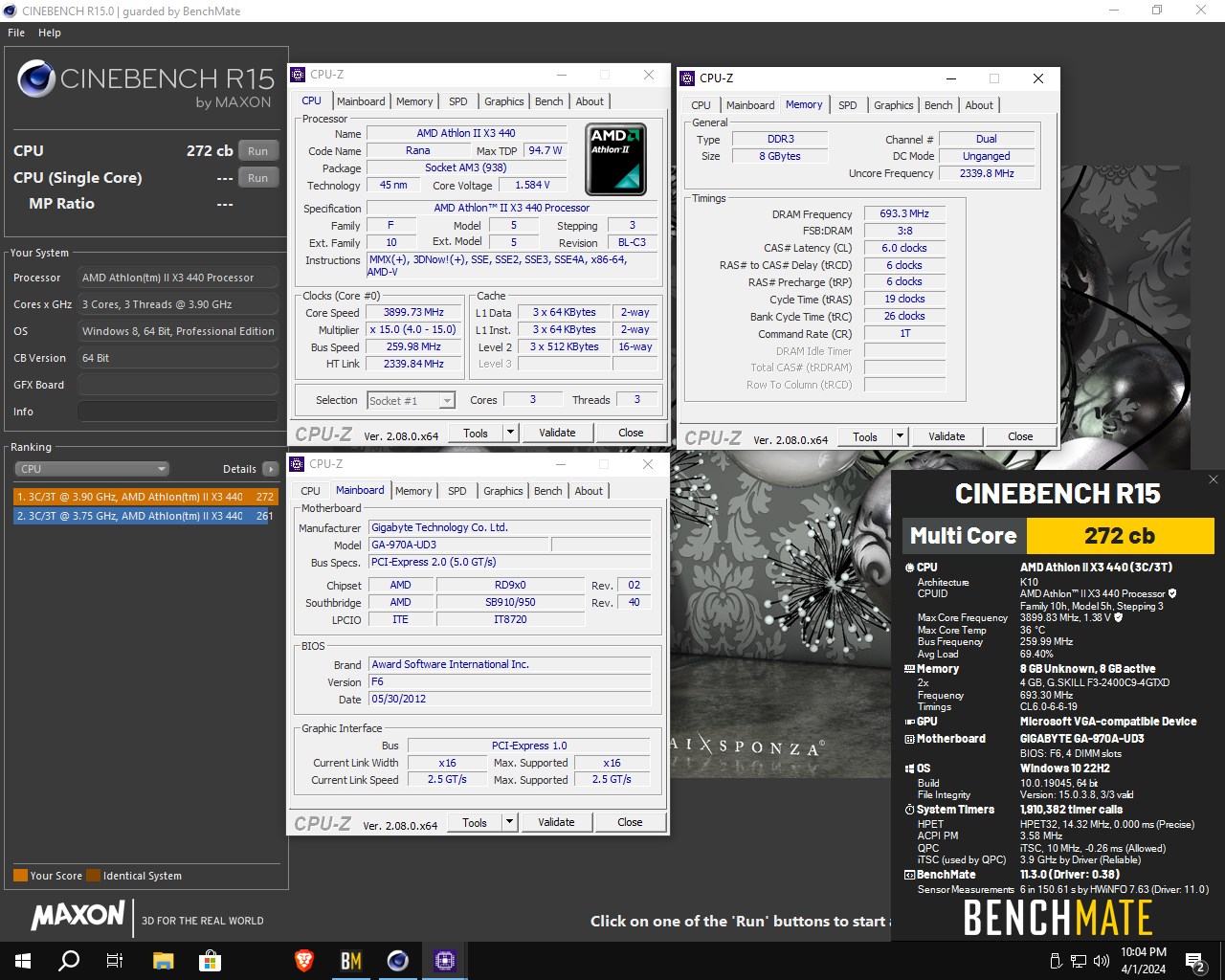Open Bench tab in Memory CPU-Z window
1225x980 pixels.
coord(939,105)
